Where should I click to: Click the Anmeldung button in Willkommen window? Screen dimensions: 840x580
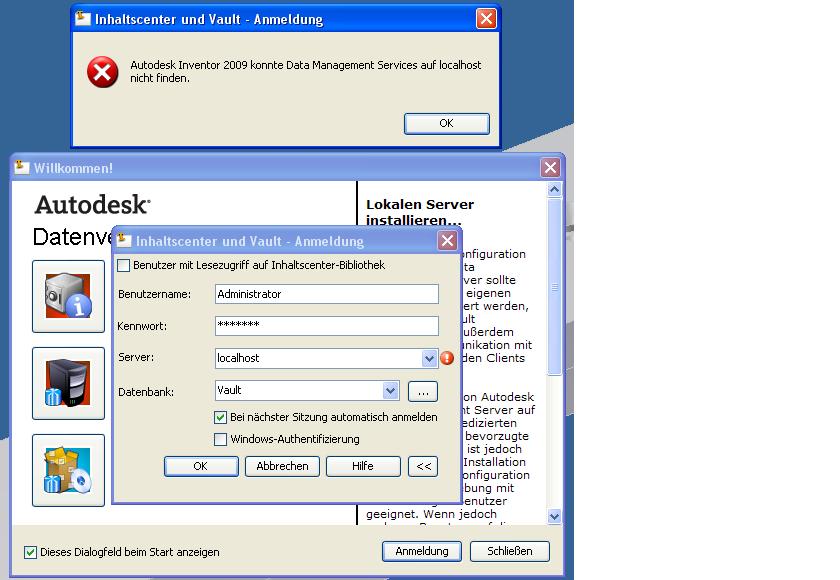pyautogui.click(x=422, y=551)
